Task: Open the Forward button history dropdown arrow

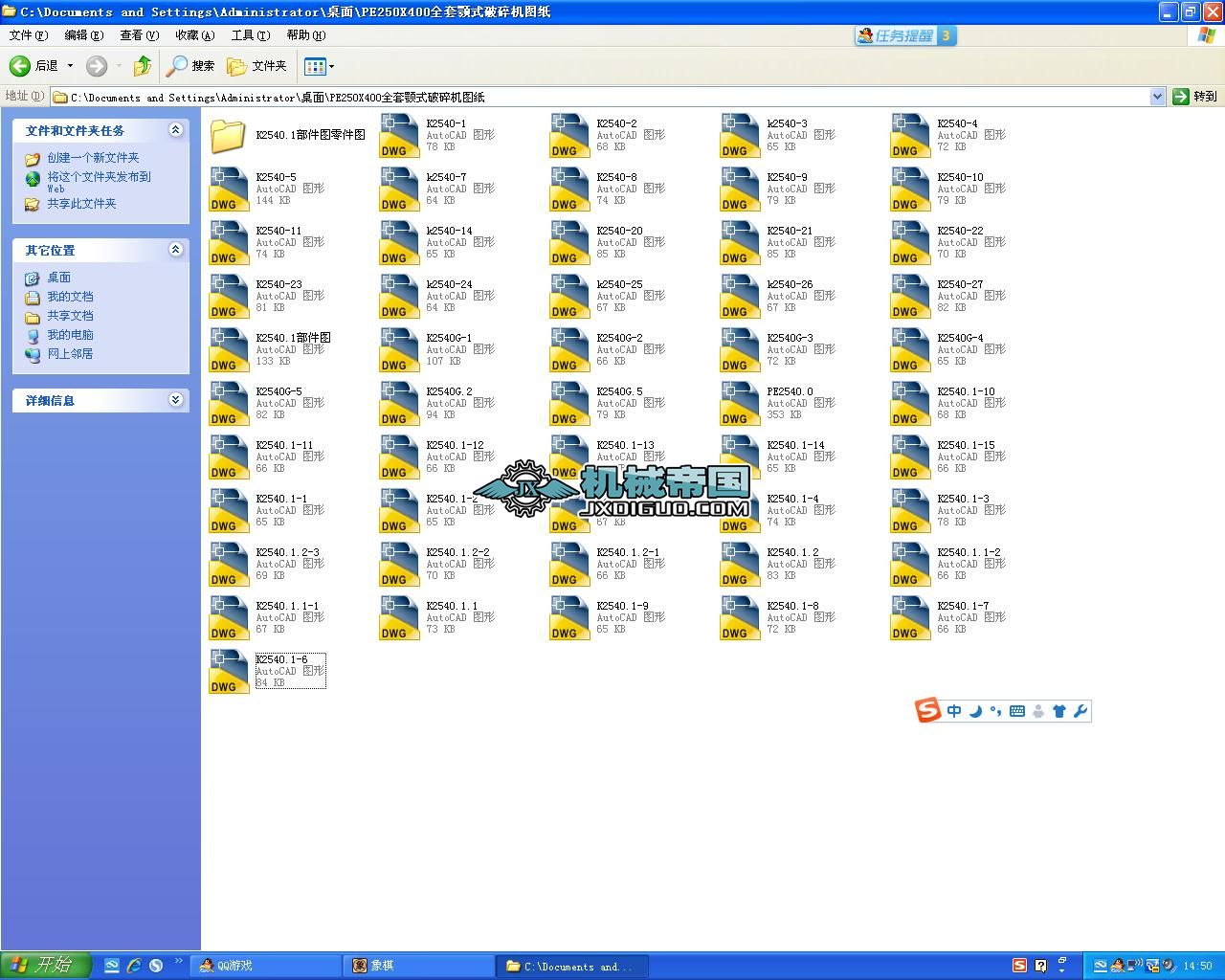Action: coord(119,66)
